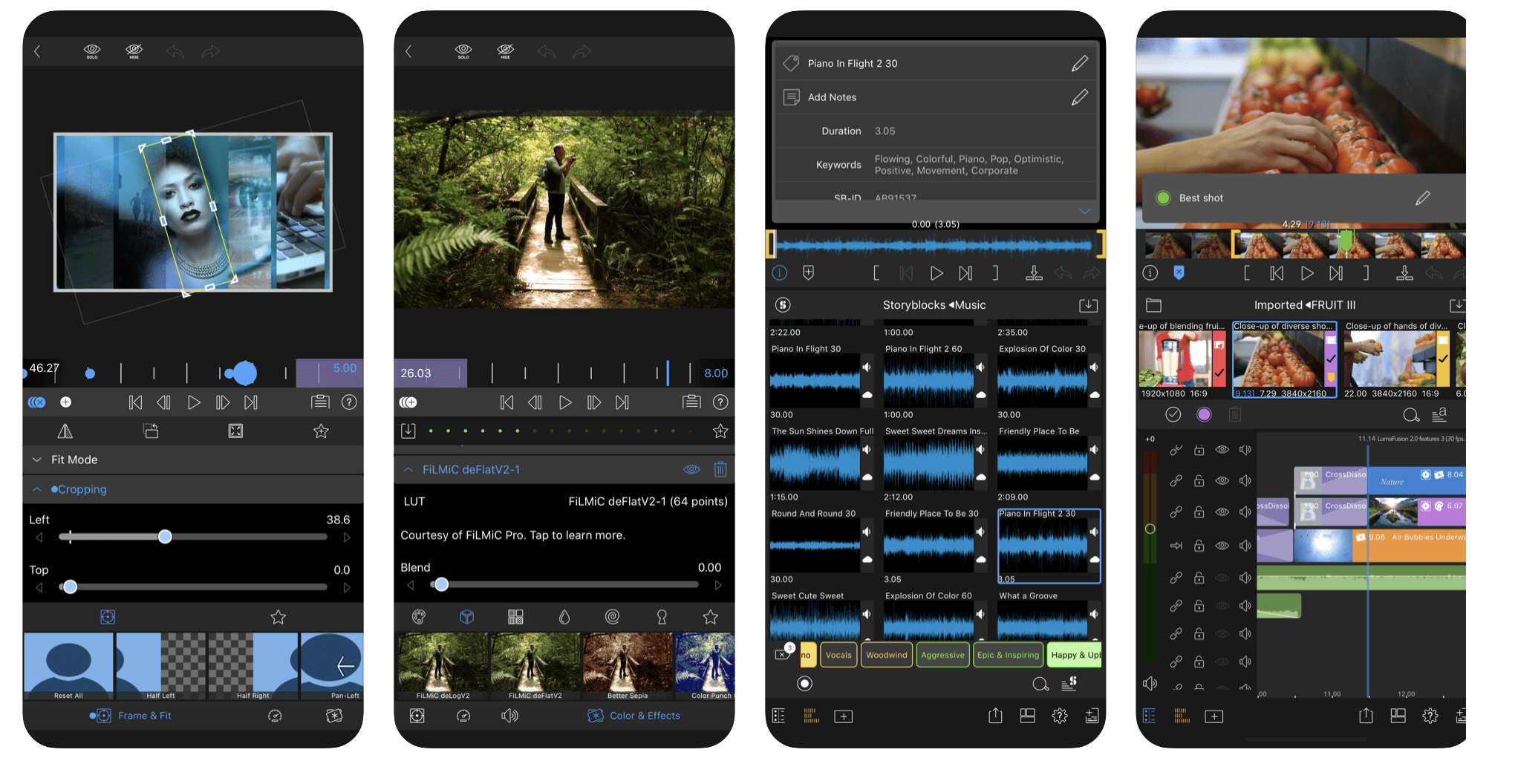Expand the Fit Mode section

coord(36,460)
